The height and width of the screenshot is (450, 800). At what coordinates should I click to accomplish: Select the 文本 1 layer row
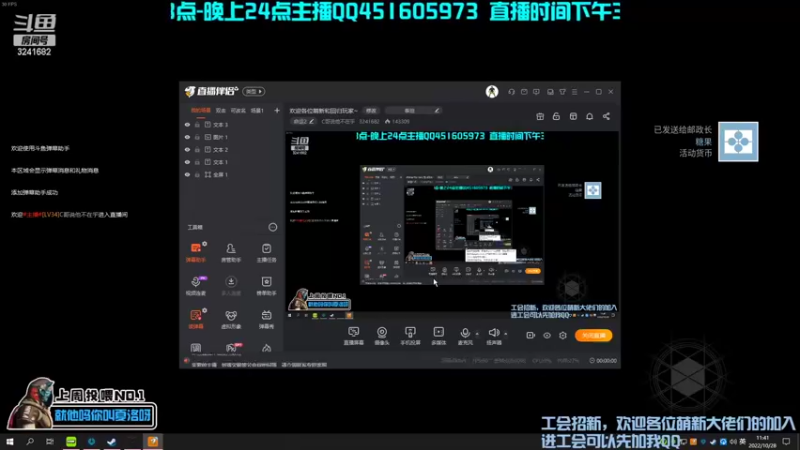coord(231,162)
